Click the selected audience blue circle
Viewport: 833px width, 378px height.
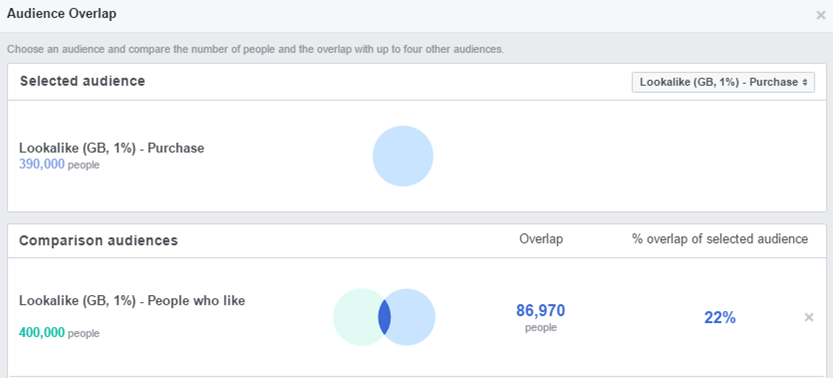click(x=403, y=156)
